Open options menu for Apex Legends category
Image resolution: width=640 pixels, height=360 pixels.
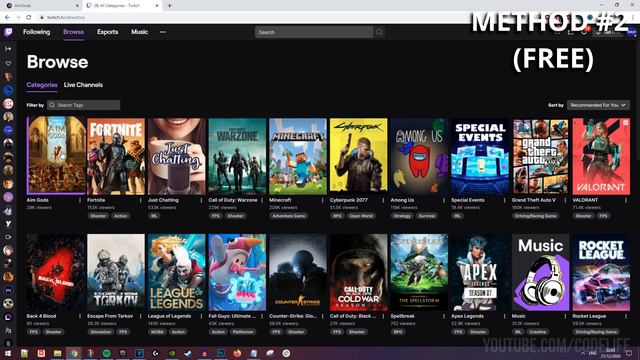tap(504, 316)
